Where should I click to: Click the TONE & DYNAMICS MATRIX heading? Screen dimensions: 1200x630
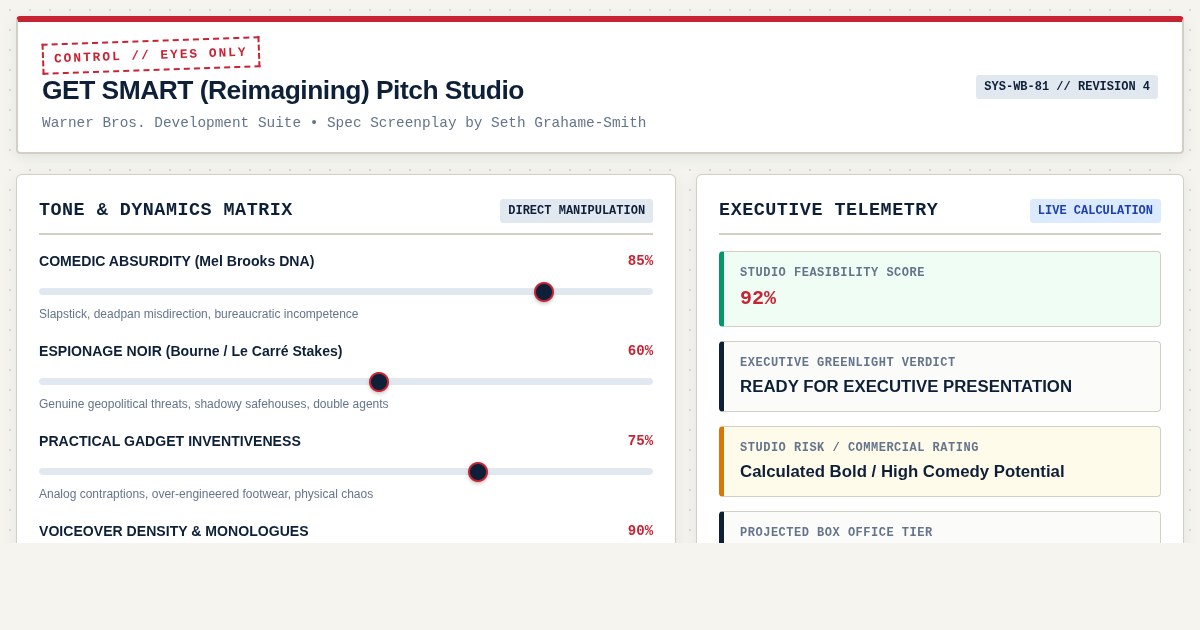(166, 210)
